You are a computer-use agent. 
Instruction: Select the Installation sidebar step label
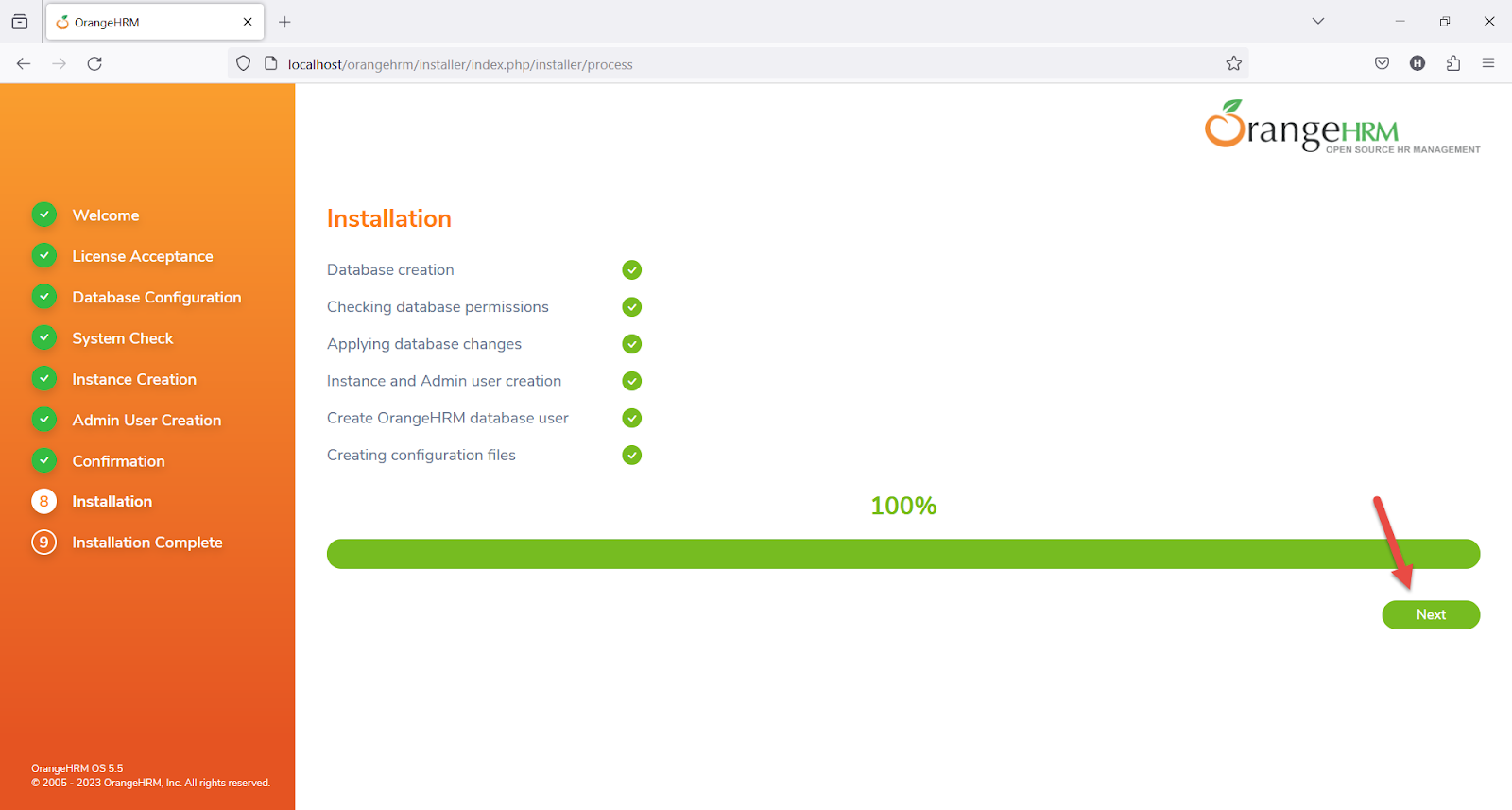point(112,501)
